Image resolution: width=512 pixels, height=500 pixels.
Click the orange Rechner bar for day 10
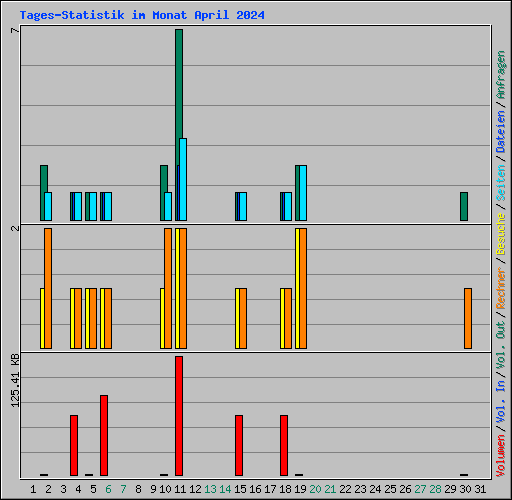168,288
